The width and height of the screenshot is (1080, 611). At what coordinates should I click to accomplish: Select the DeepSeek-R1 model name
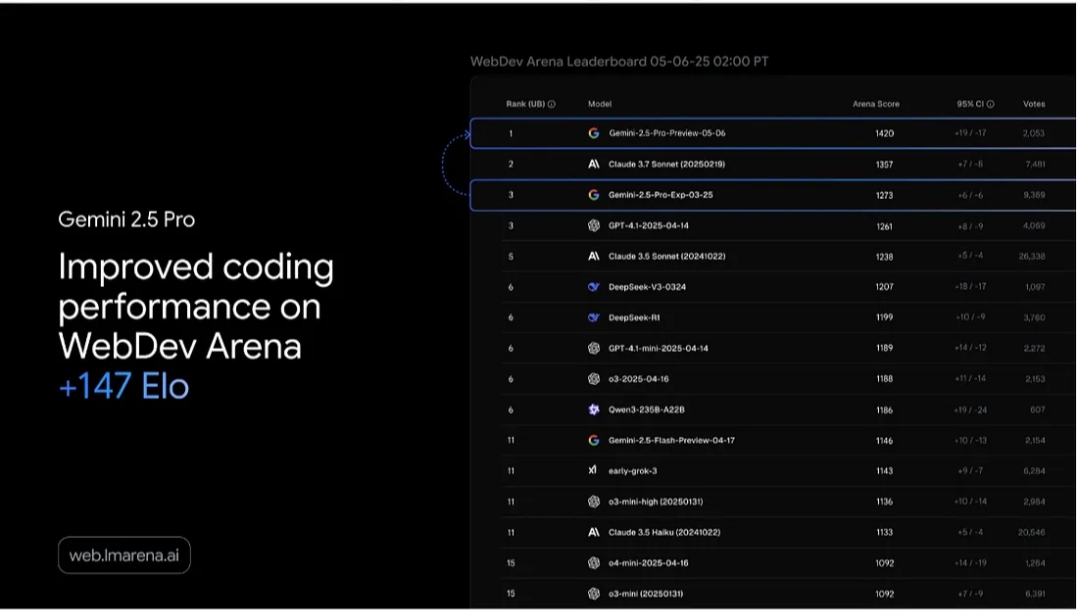(634, 318)
